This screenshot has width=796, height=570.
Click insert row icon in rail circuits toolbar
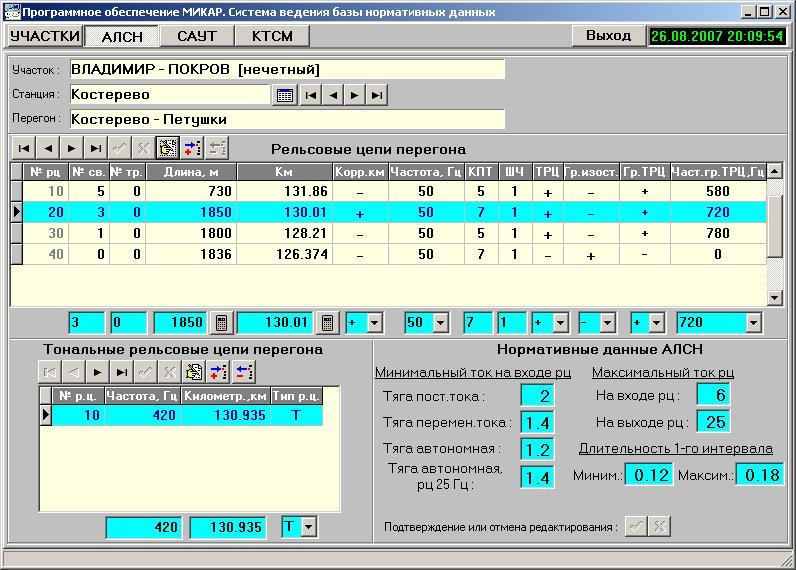[192, 148]
